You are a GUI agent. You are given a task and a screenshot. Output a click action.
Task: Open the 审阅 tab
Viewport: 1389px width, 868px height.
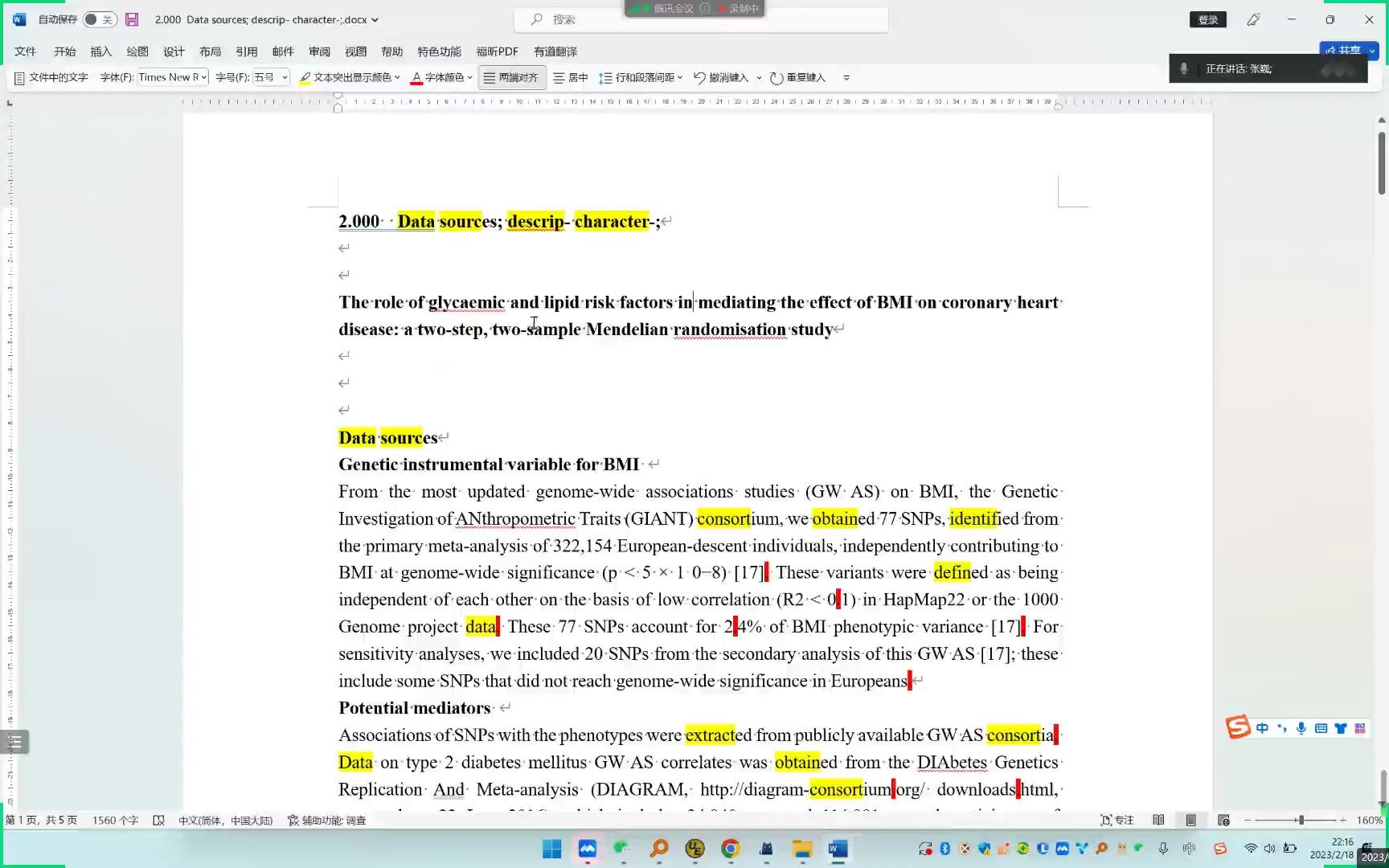(319, 51)
